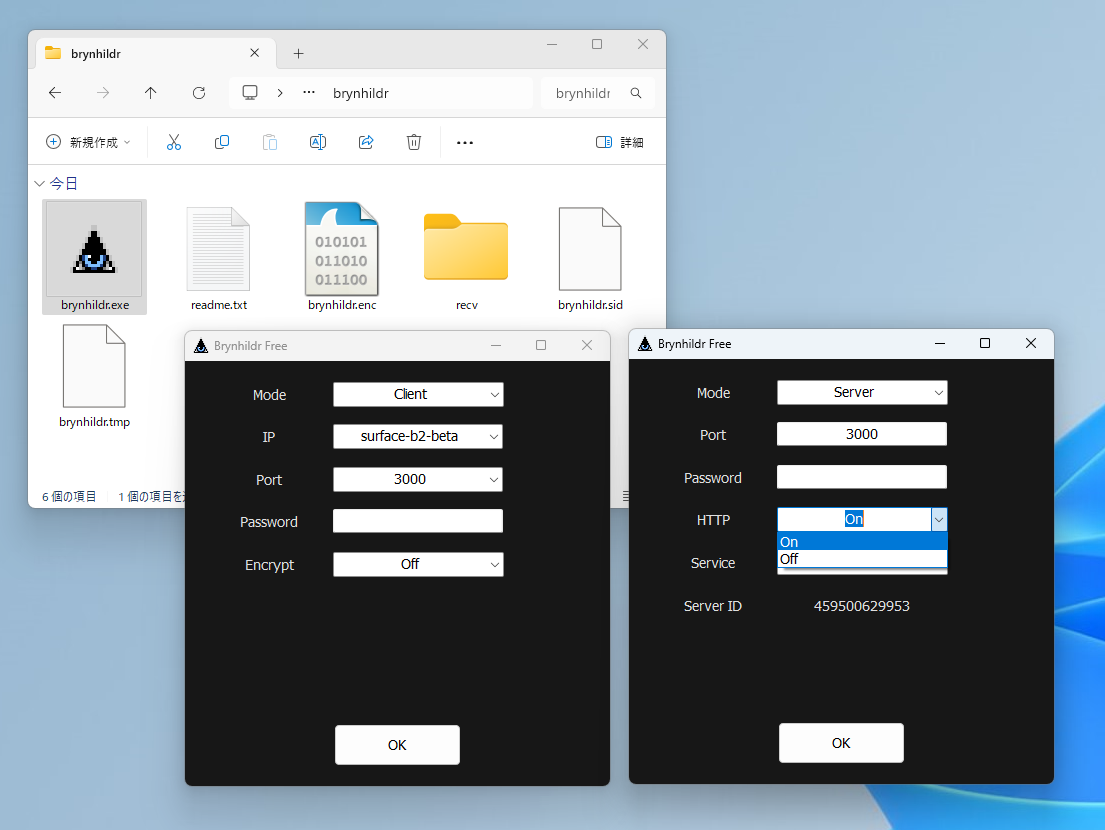1105x830 pixels.
Task: Click the Server ID value 459500629953
Action: click(862, 606)
